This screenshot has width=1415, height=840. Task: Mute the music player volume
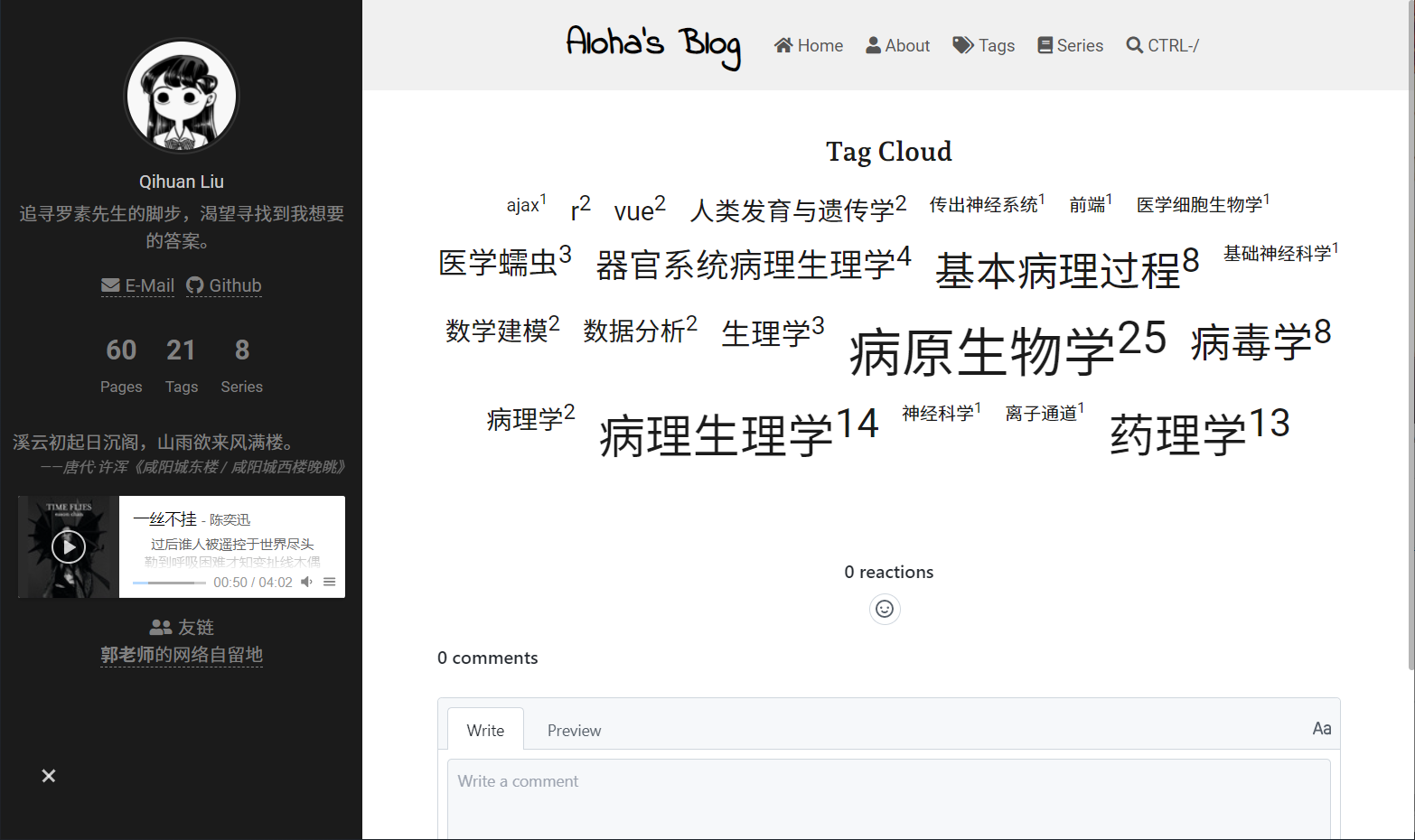point(306,582)
